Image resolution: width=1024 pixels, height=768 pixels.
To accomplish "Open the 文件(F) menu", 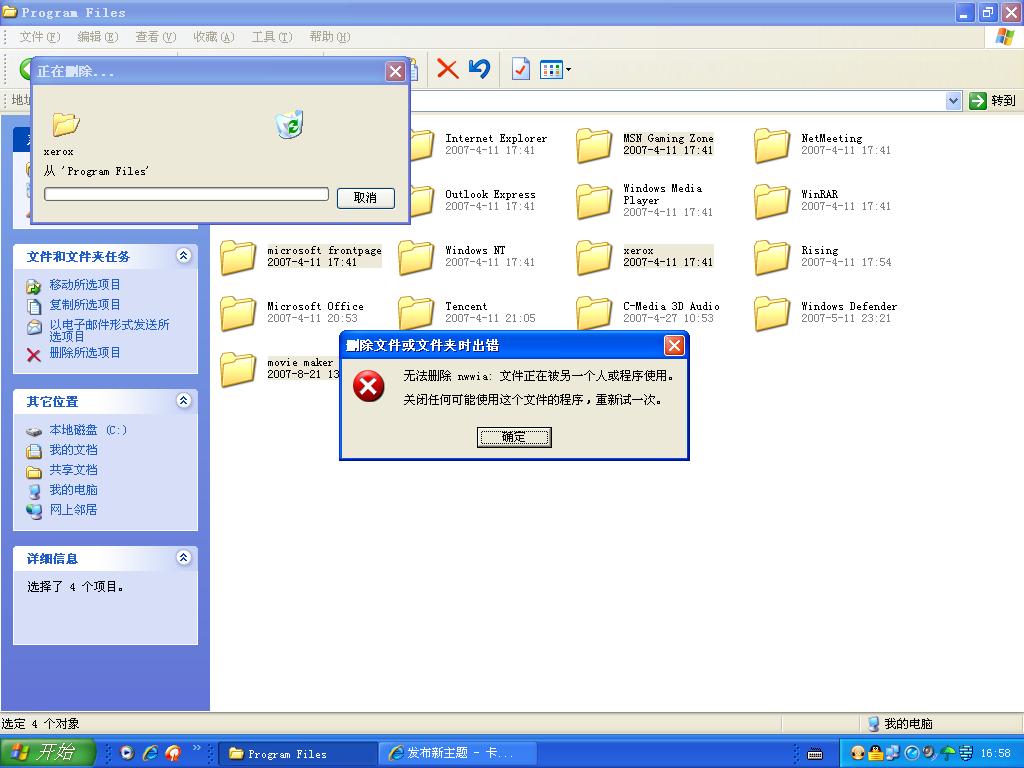I will [x=40, y=37].
